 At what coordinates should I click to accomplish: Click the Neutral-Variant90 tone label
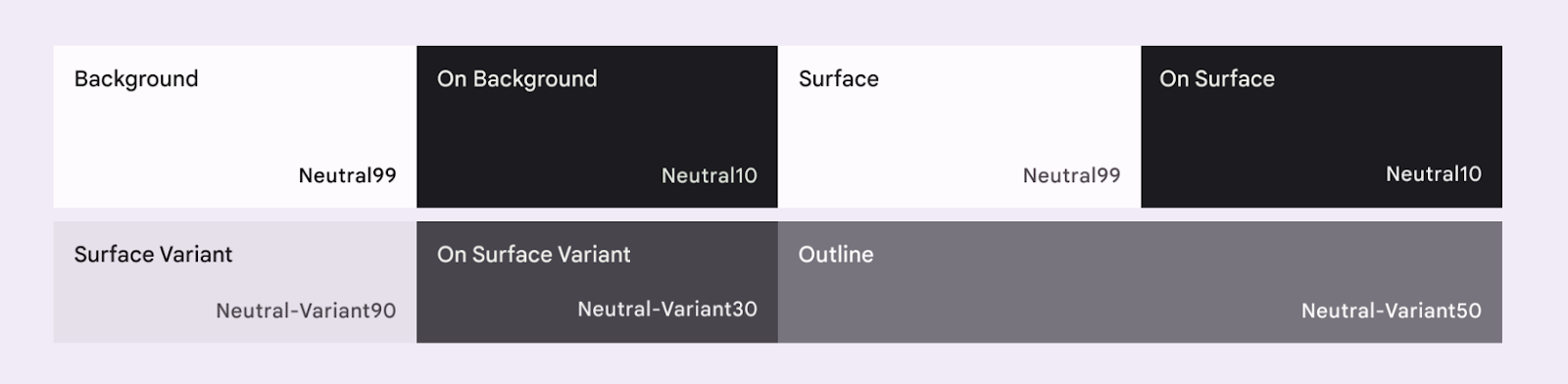306,312
